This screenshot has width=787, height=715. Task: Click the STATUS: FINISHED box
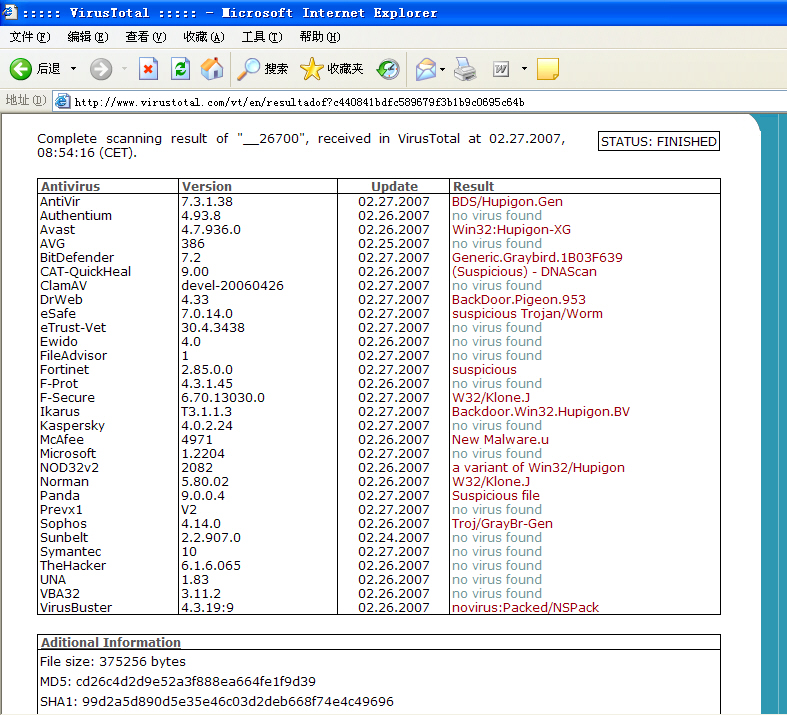[659, 141]
